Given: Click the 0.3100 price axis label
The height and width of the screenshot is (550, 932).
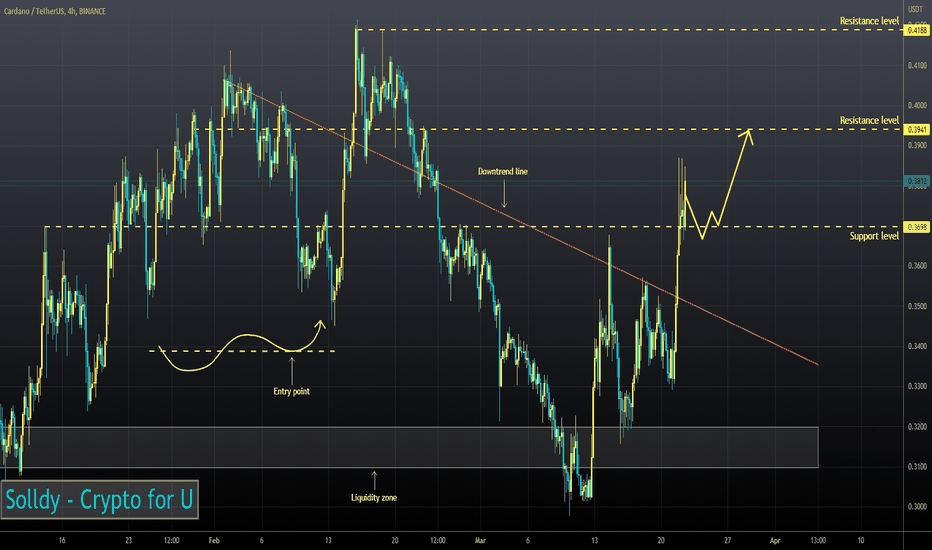Looking at the screenshot, I should coord(917,467).
